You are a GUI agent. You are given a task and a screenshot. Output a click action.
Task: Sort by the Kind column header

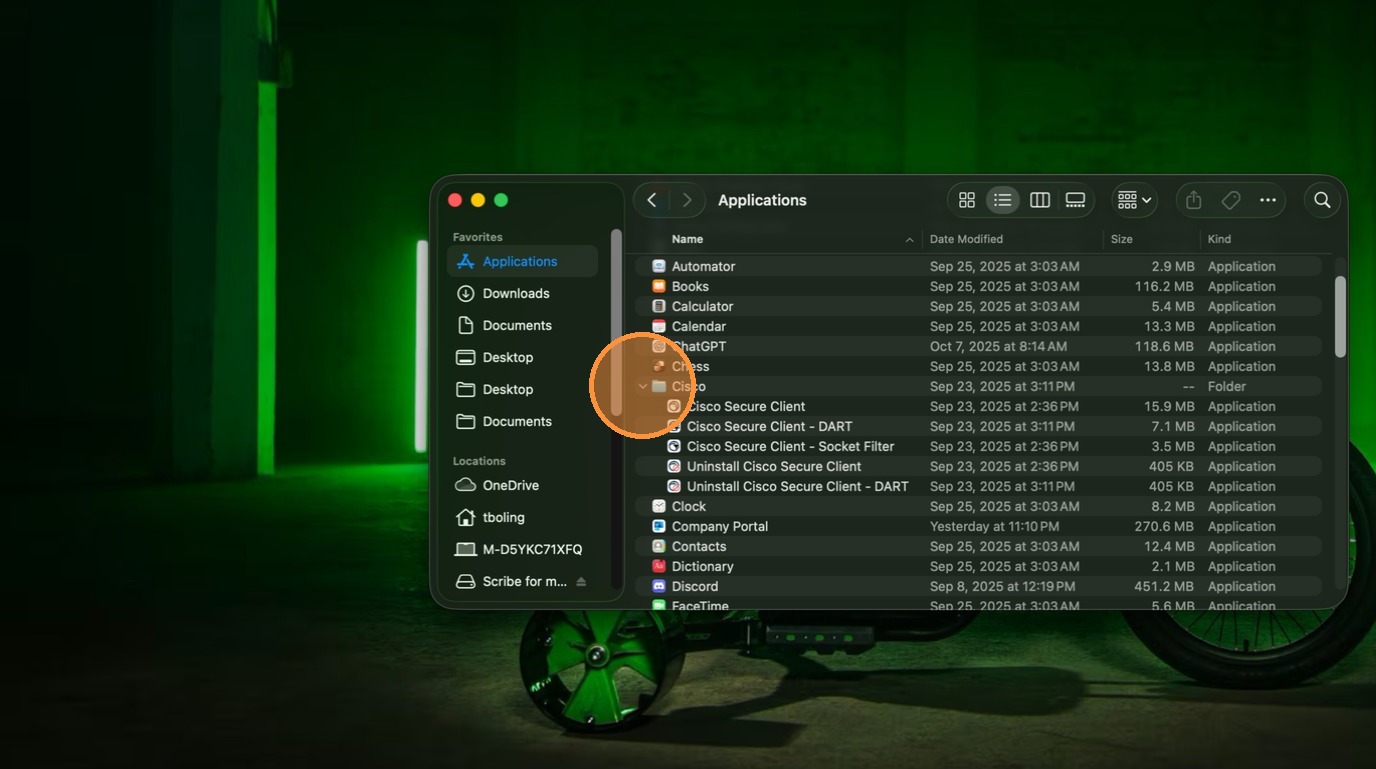pyautogui.click(x=1219, y=239)
